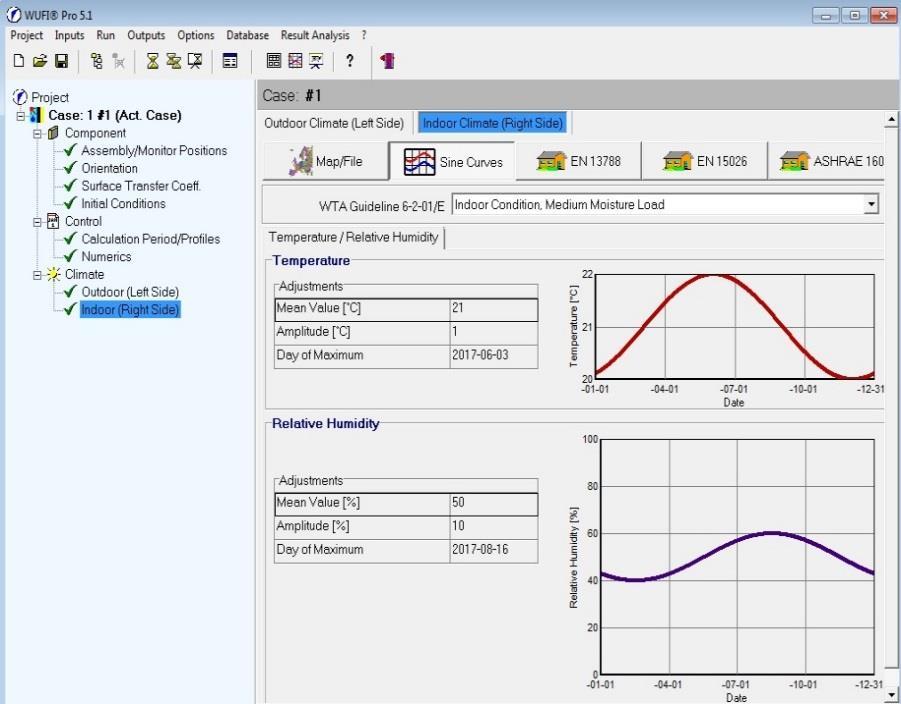This screenshot has width=901, height=704.
Task: Select Indoor (Right Side) climate tree item
Action: click(130, 310)
